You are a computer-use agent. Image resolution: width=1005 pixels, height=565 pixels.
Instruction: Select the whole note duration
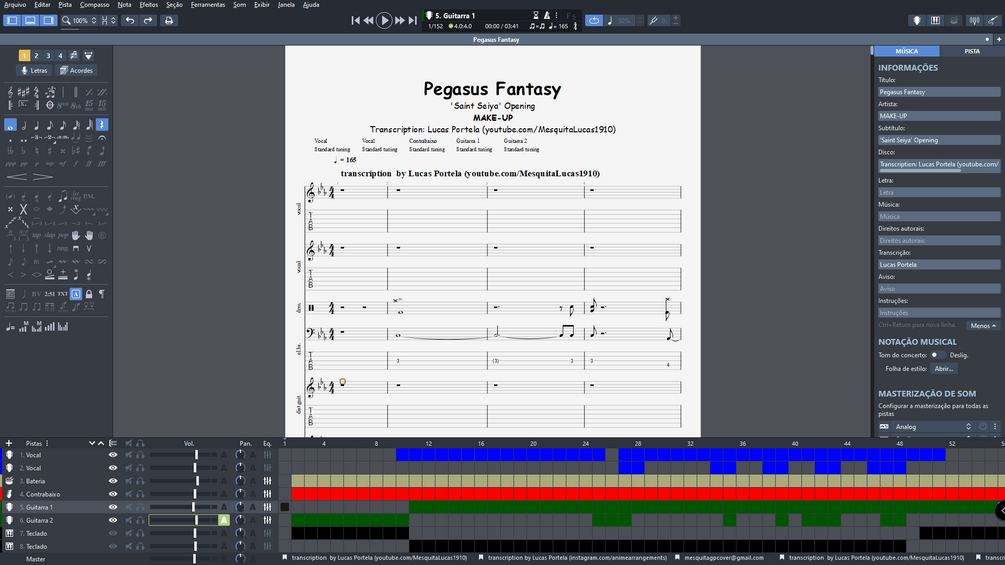coord(10,125)
